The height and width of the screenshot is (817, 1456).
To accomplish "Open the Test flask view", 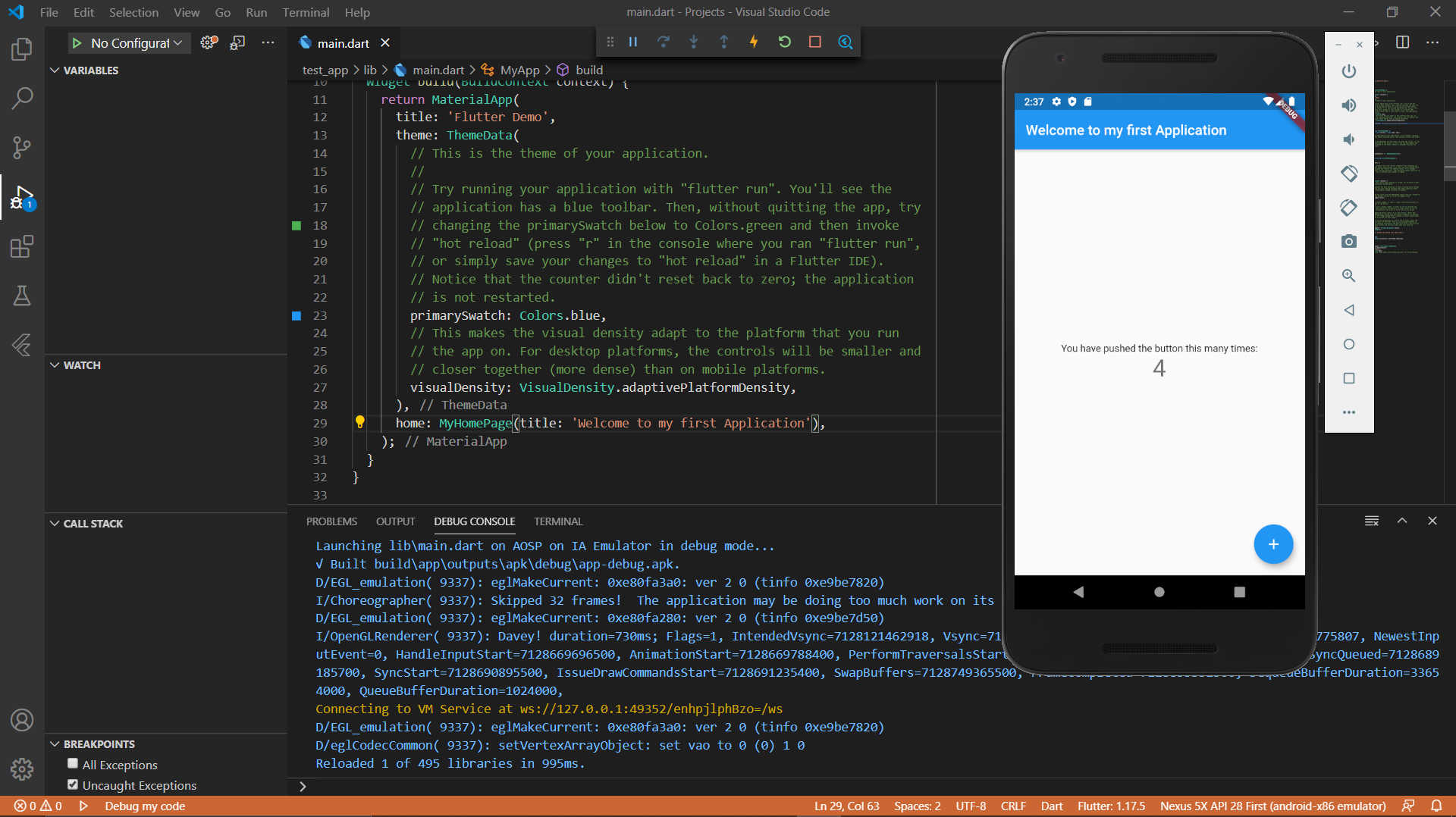I will pos(22,296).
